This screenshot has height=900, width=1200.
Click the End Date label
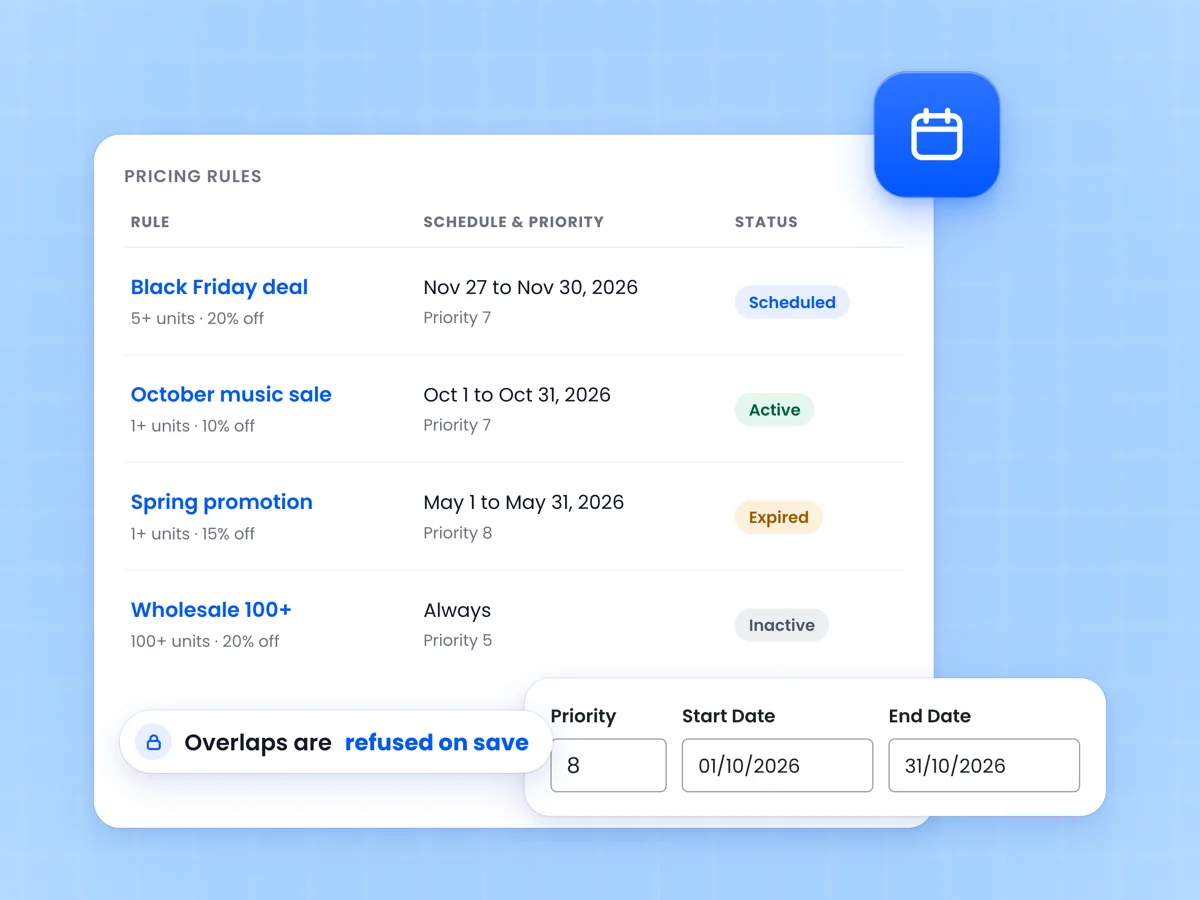coord(930,716)
